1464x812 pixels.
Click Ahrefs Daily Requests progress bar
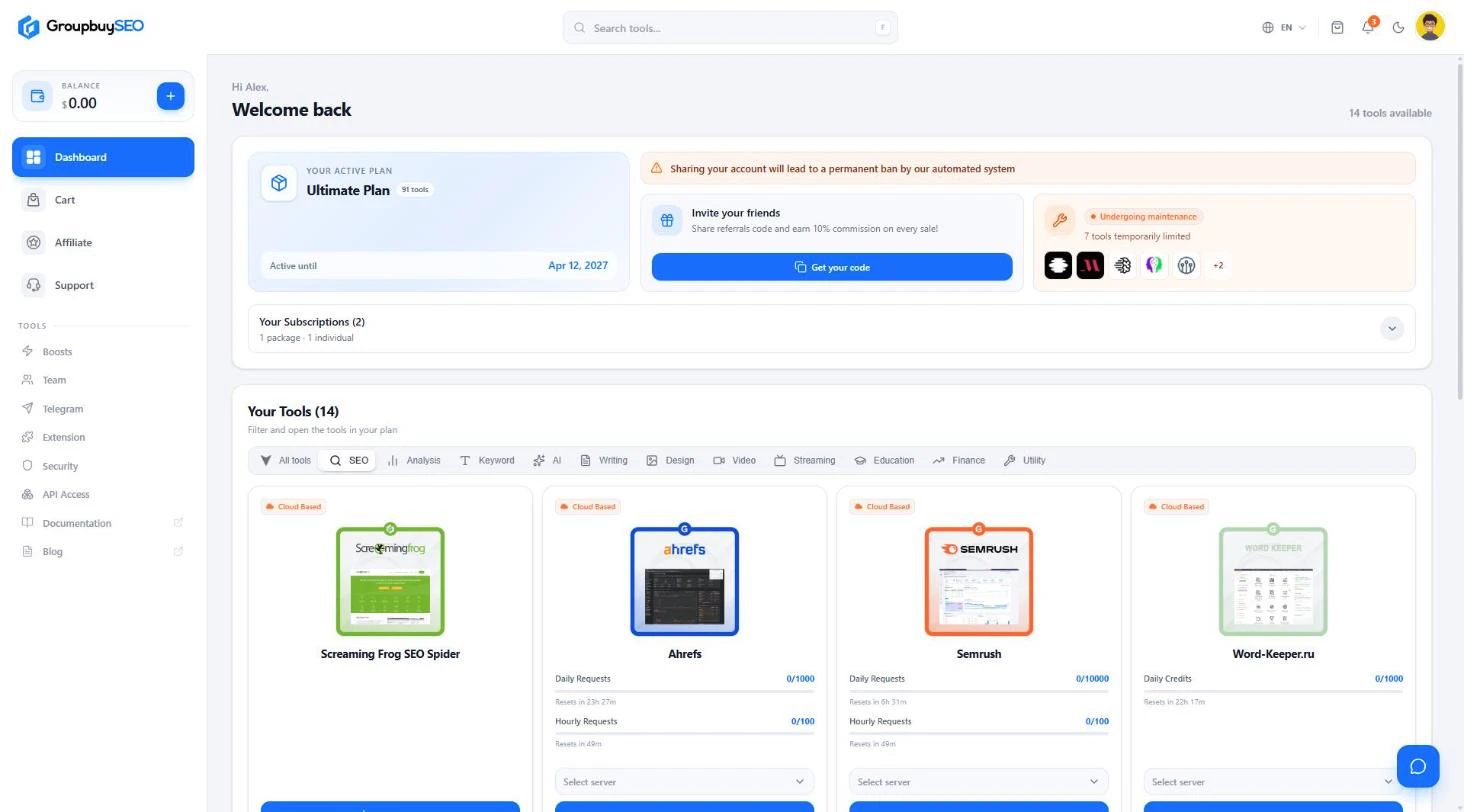(685, 691)
